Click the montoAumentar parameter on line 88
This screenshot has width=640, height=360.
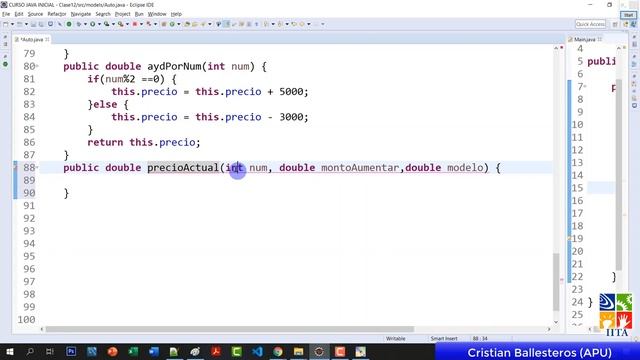point(360,168)
